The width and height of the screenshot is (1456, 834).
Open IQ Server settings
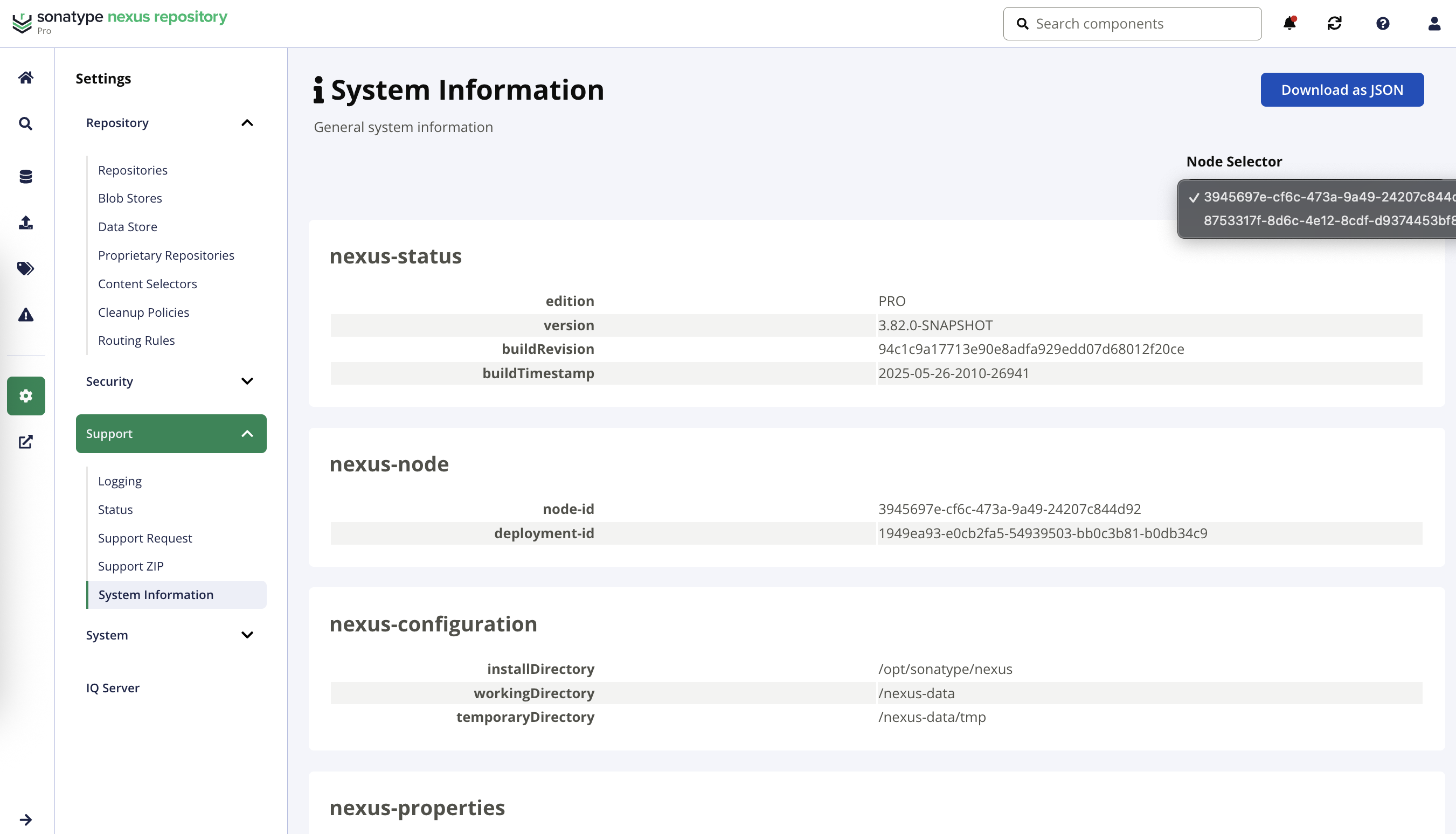point(113,688)
